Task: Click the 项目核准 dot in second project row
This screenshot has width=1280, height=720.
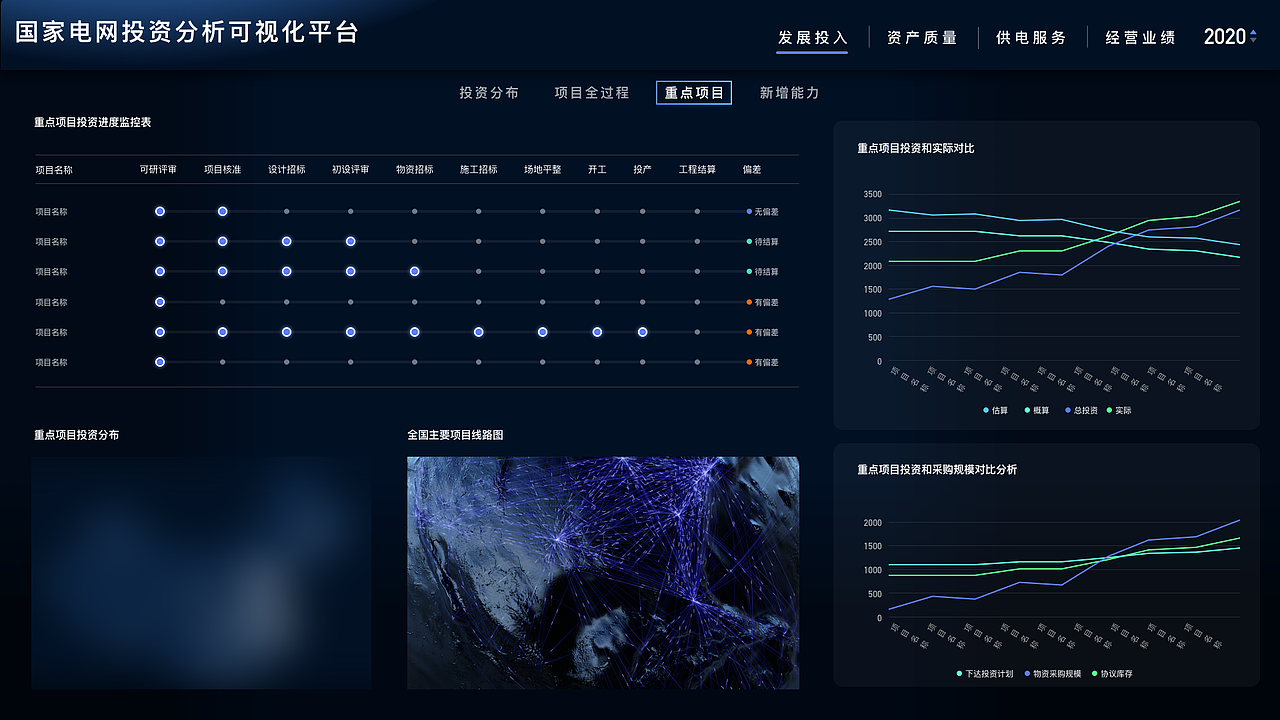Action: [223, 241]
